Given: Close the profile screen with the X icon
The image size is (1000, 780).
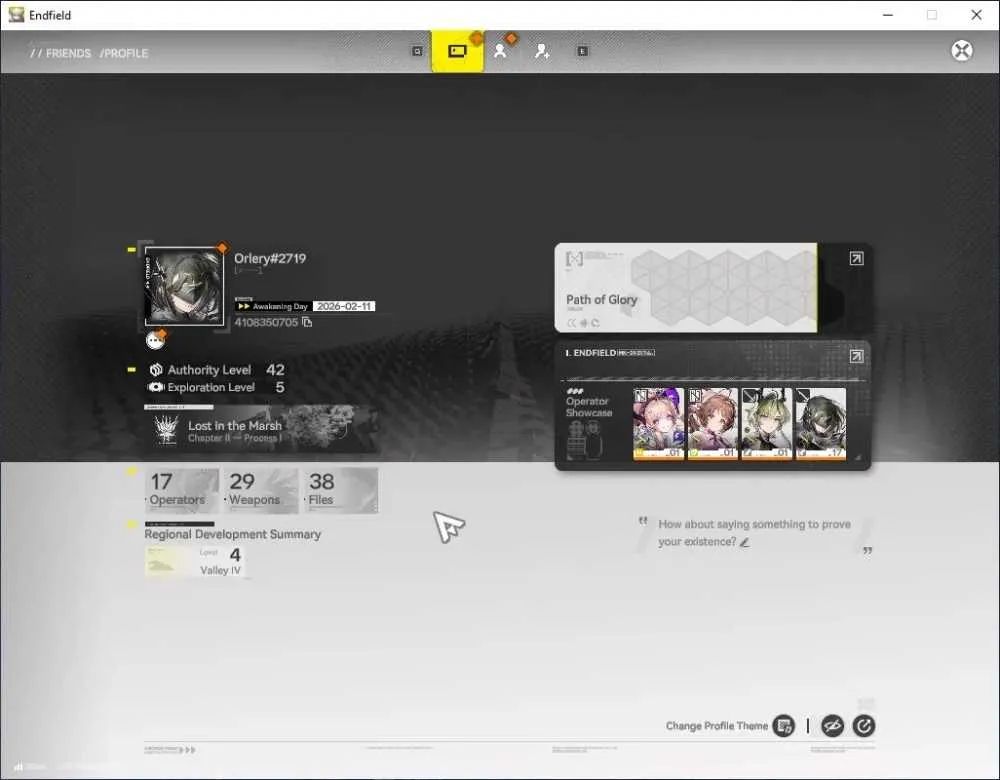Looking at the screenshot, I should point(962,50).
